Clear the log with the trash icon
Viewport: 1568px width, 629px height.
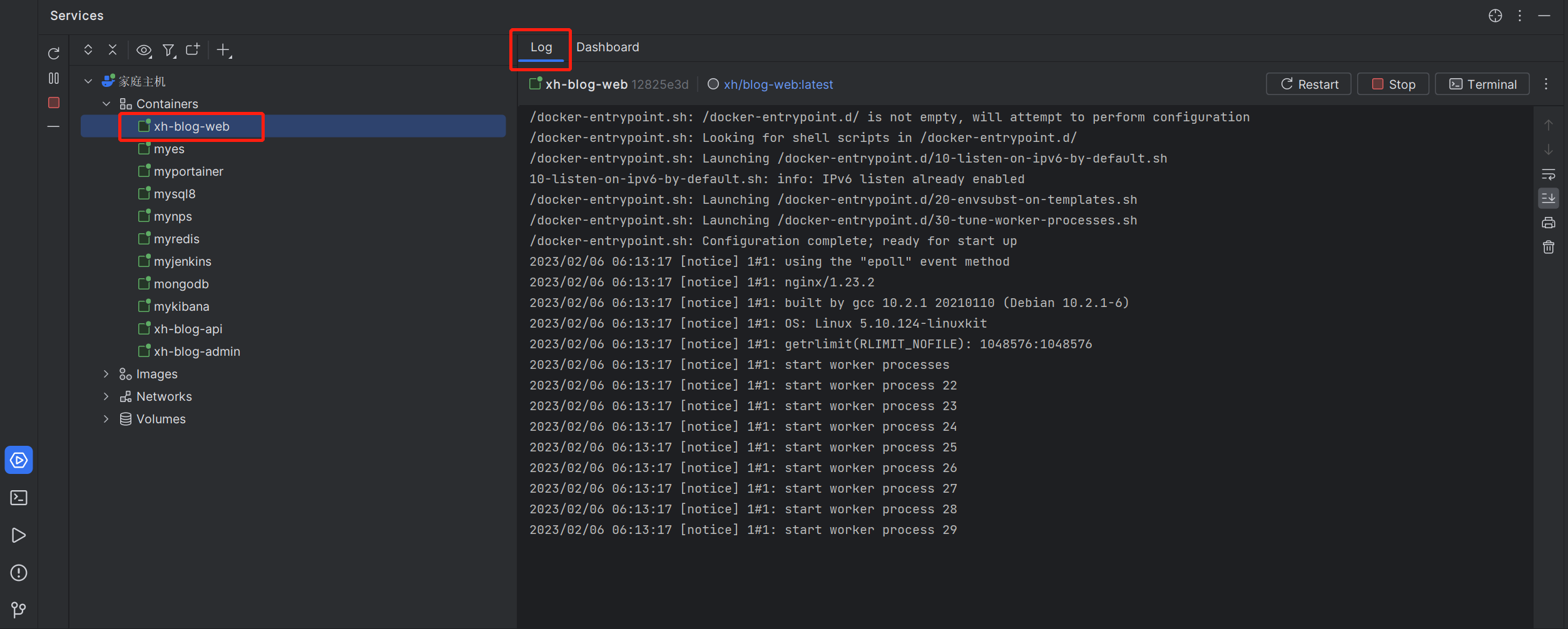(x=1549, y=248)
